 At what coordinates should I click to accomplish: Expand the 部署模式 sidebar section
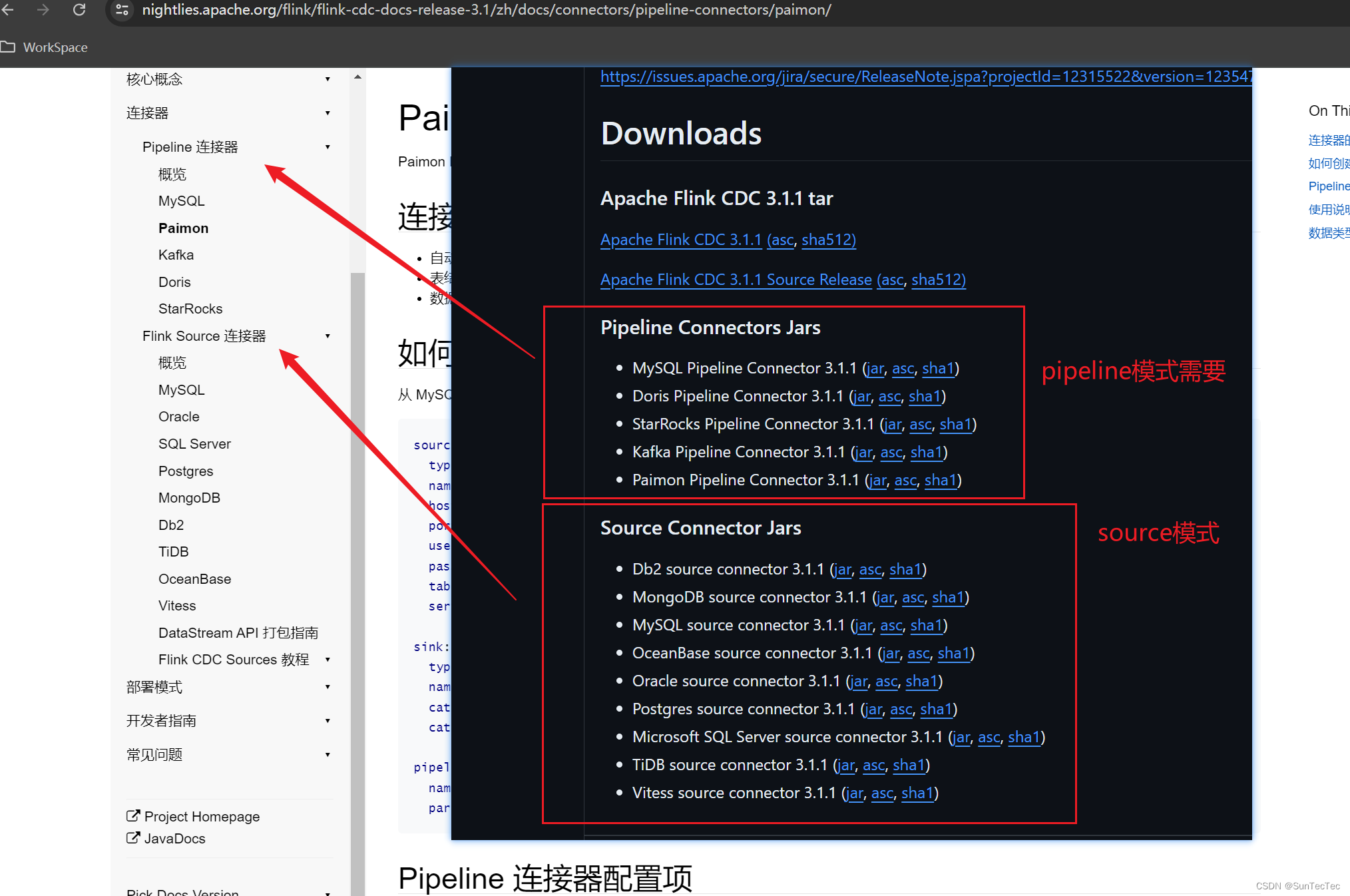click(x=328, y=687)
